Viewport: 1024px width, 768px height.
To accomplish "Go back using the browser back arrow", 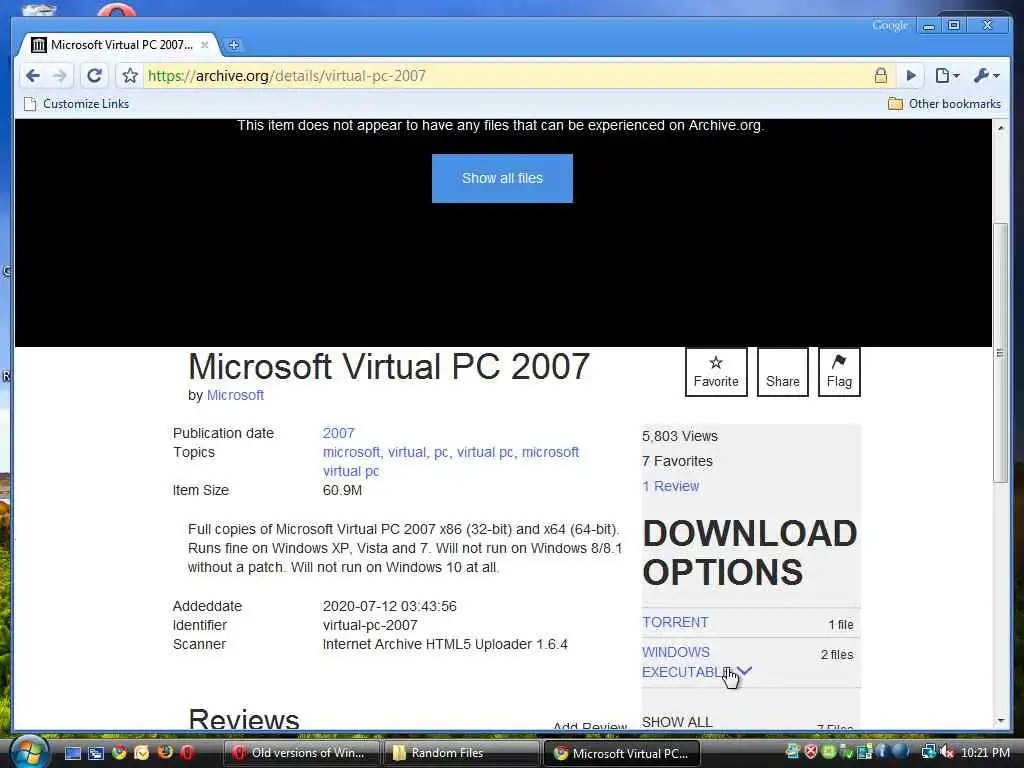I will coord(33,76).
